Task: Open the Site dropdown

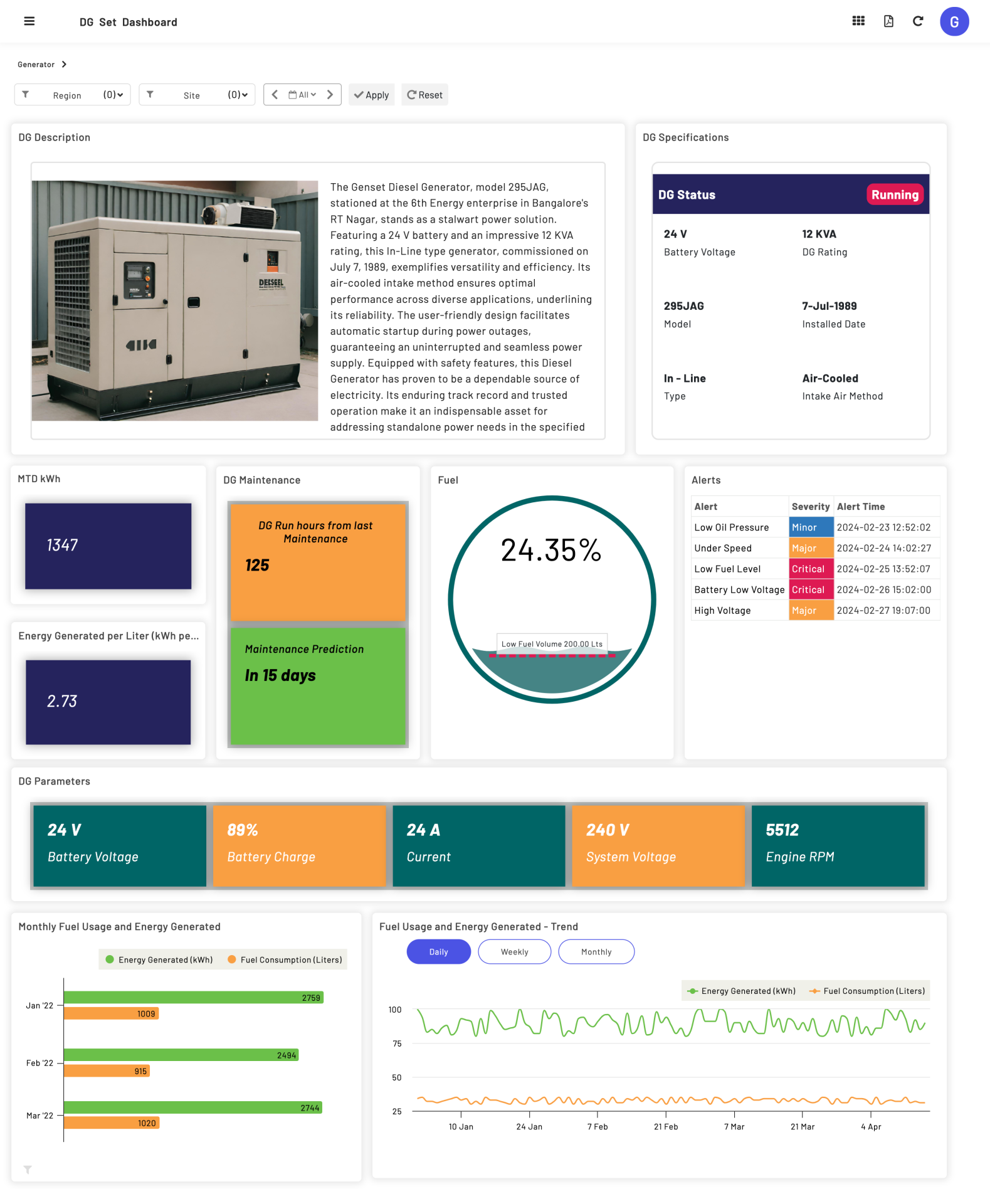Action: coord(197,95)
